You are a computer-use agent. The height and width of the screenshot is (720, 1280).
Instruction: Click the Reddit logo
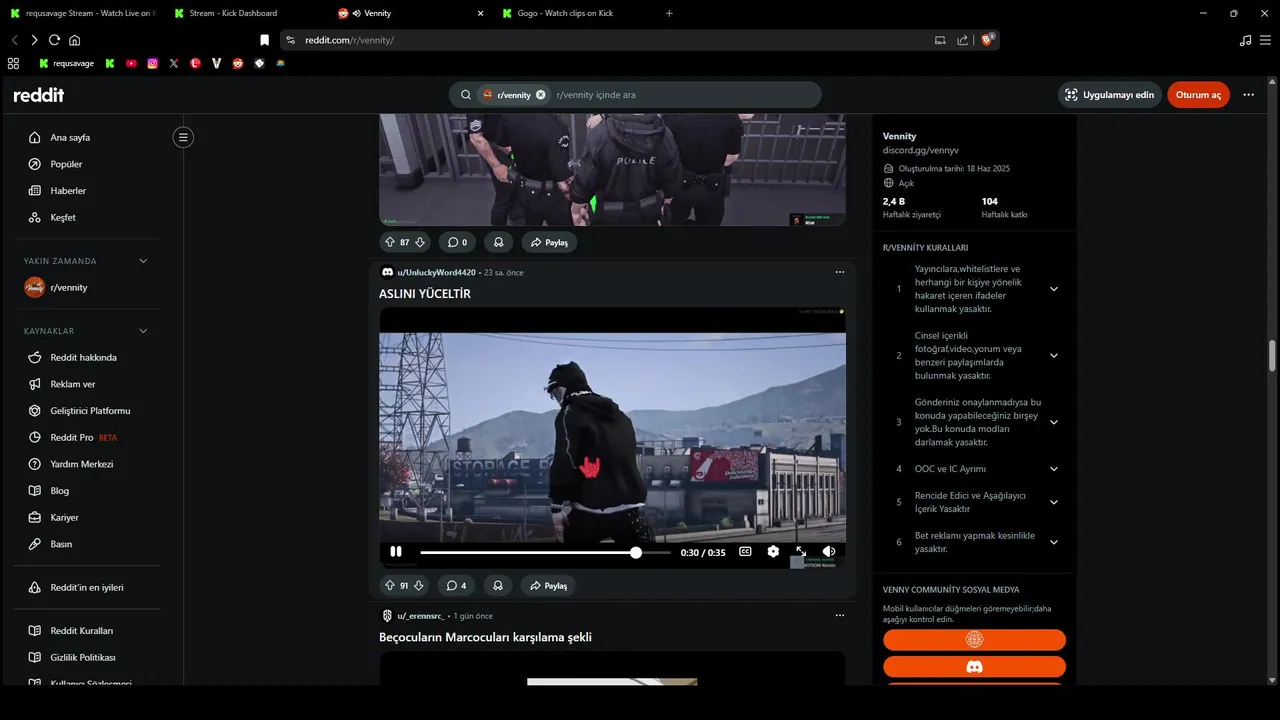(x=39, y=95)
